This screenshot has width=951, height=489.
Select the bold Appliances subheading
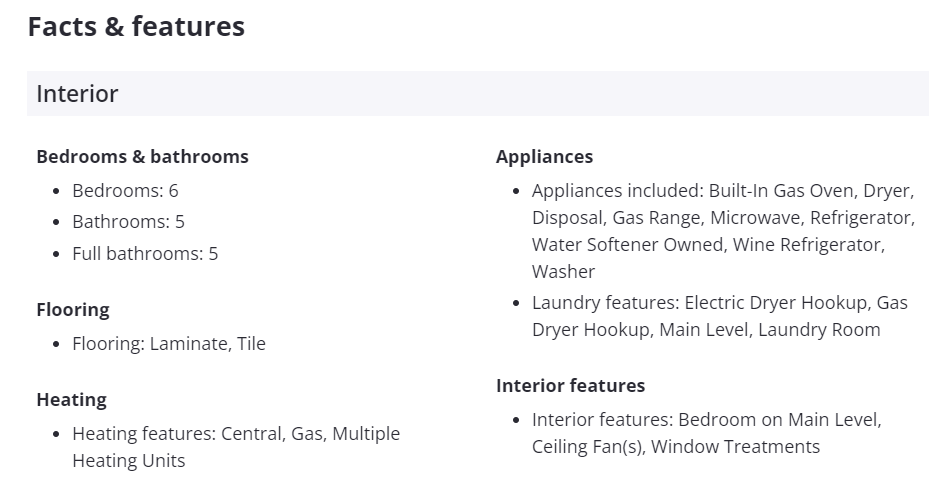point(544,157)
